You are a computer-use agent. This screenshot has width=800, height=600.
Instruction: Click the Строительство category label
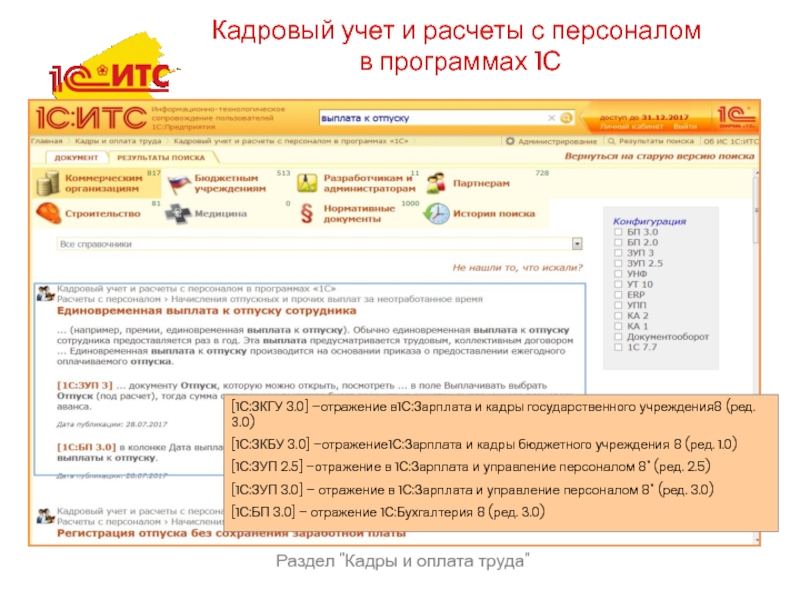click(103, 214)
